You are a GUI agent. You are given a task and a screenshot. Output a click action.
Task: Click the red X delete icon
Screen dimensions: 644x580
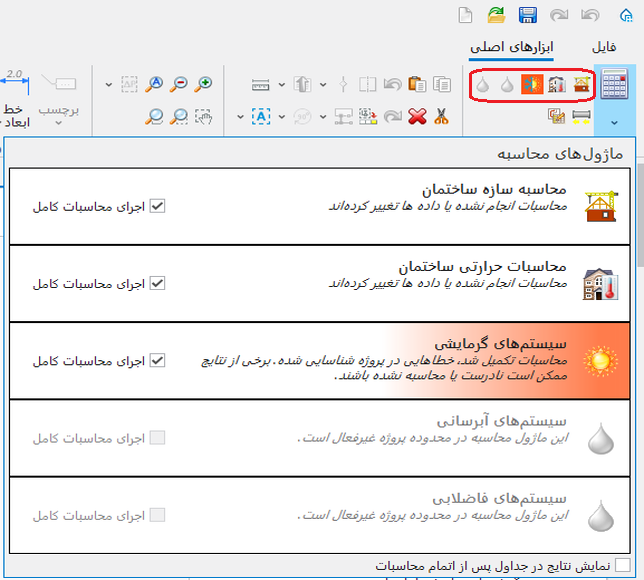(418, 117)
